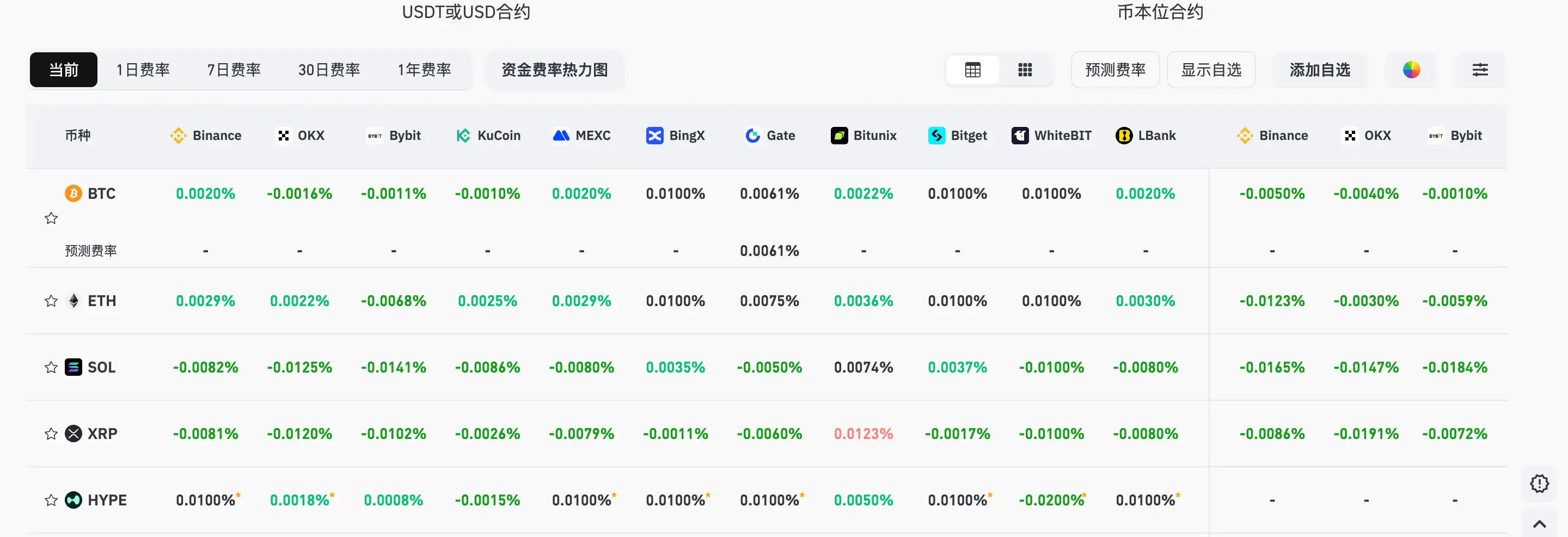Click the ETH coin icon
The height and width of the screenshot is (537, 1568).
click(73, 300)
